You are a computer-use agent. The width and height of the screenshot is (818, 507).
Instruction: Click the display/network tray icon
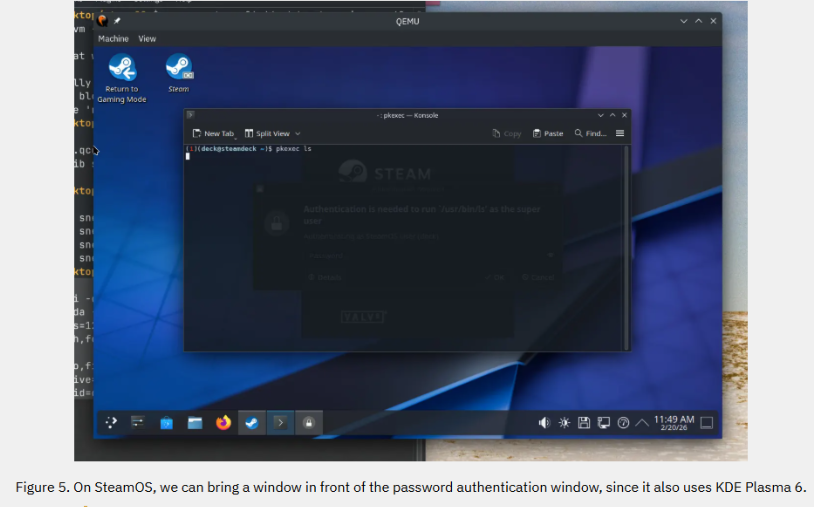click(x=604, y=422)
